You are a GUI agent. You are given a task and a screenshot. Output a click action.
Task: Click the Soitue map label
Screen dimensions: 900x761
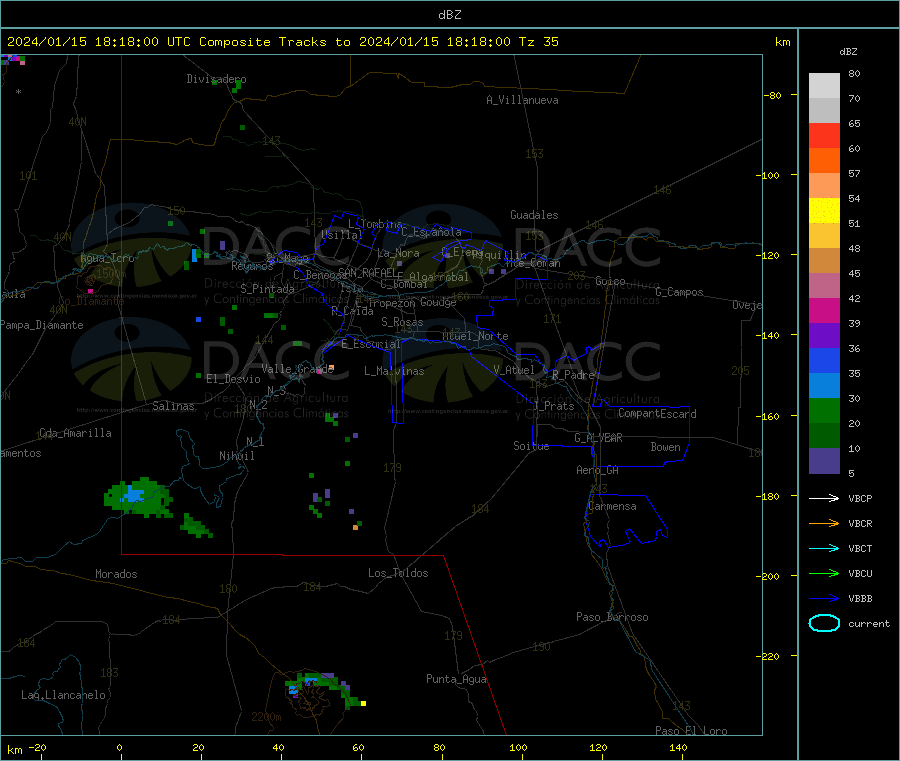click(531, 446)
